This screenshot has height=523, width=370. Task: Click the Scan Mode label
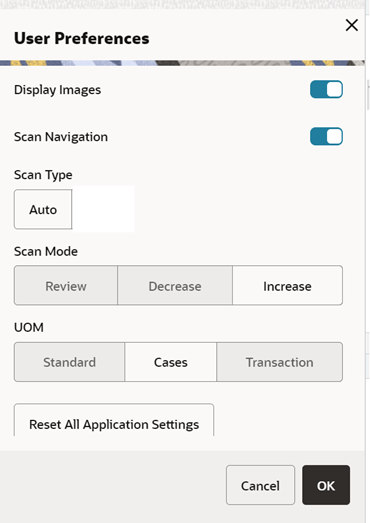coord(46,251)
